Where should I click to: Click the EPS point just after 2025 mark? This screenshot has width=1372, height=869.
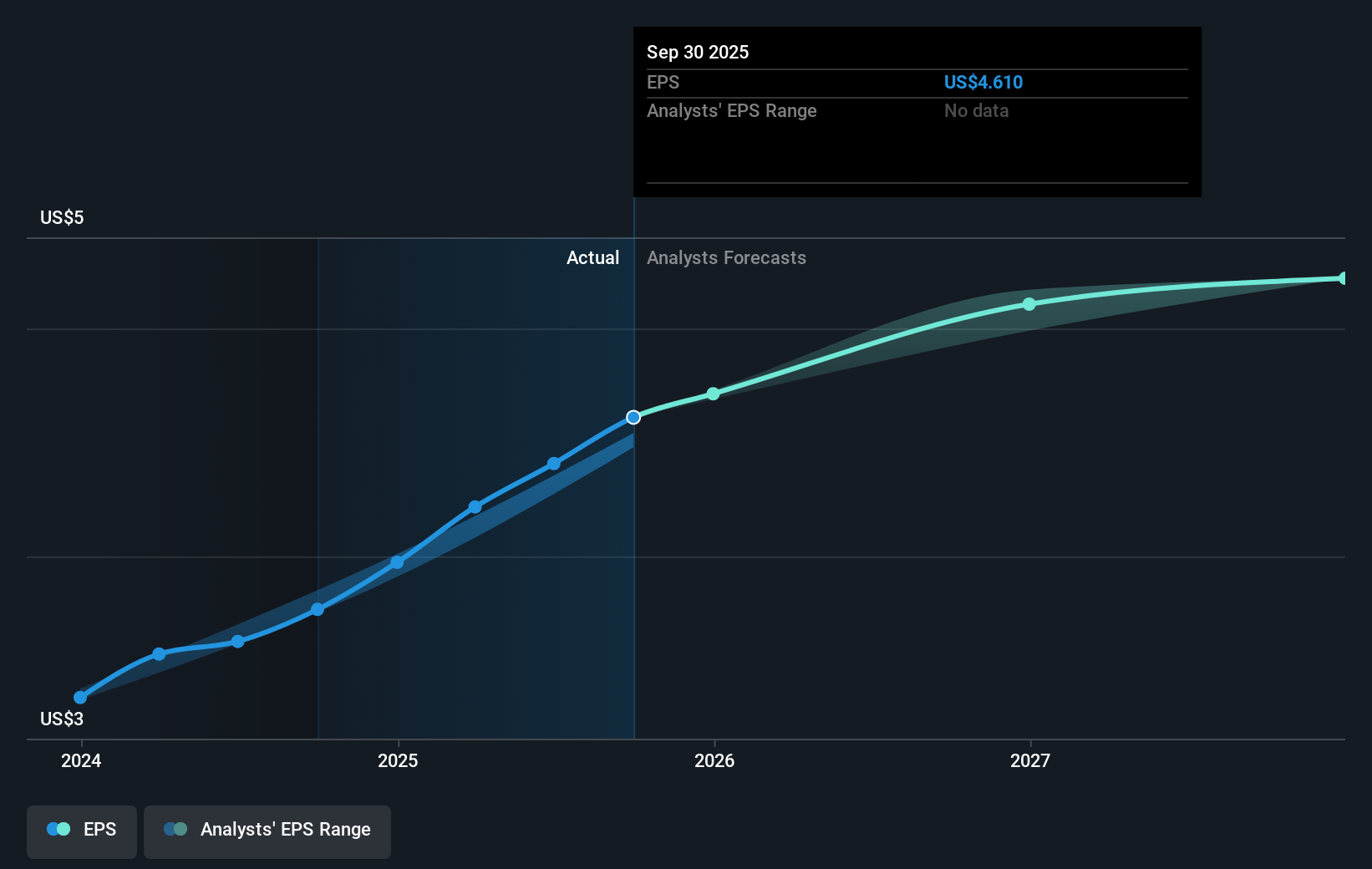475,506
